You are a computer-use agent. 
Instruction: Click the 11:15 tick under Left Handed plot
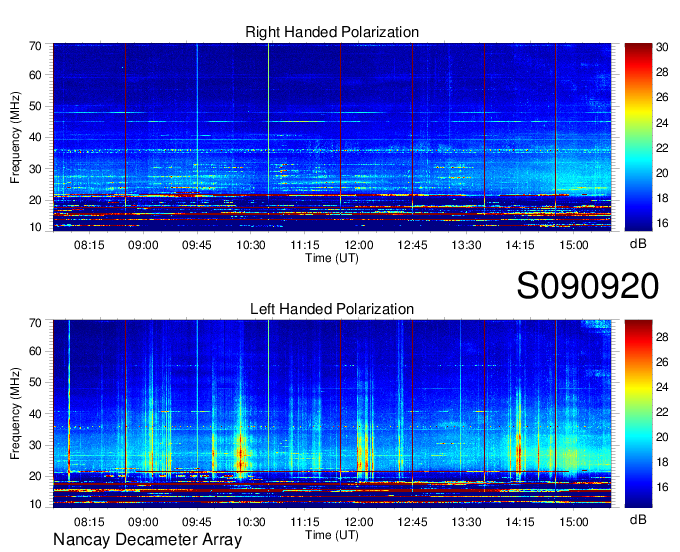304,522
